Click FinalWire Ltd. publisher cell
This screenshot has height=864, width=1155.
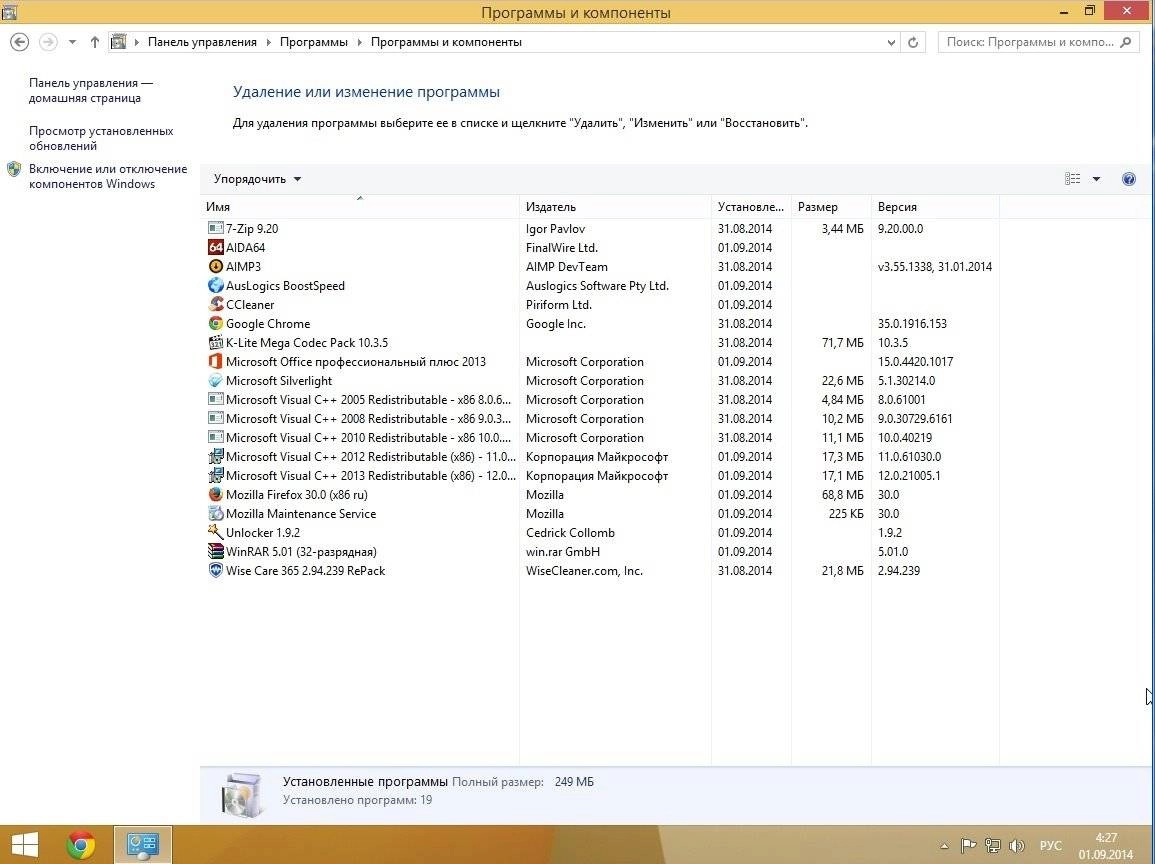(x=562, y=247)
